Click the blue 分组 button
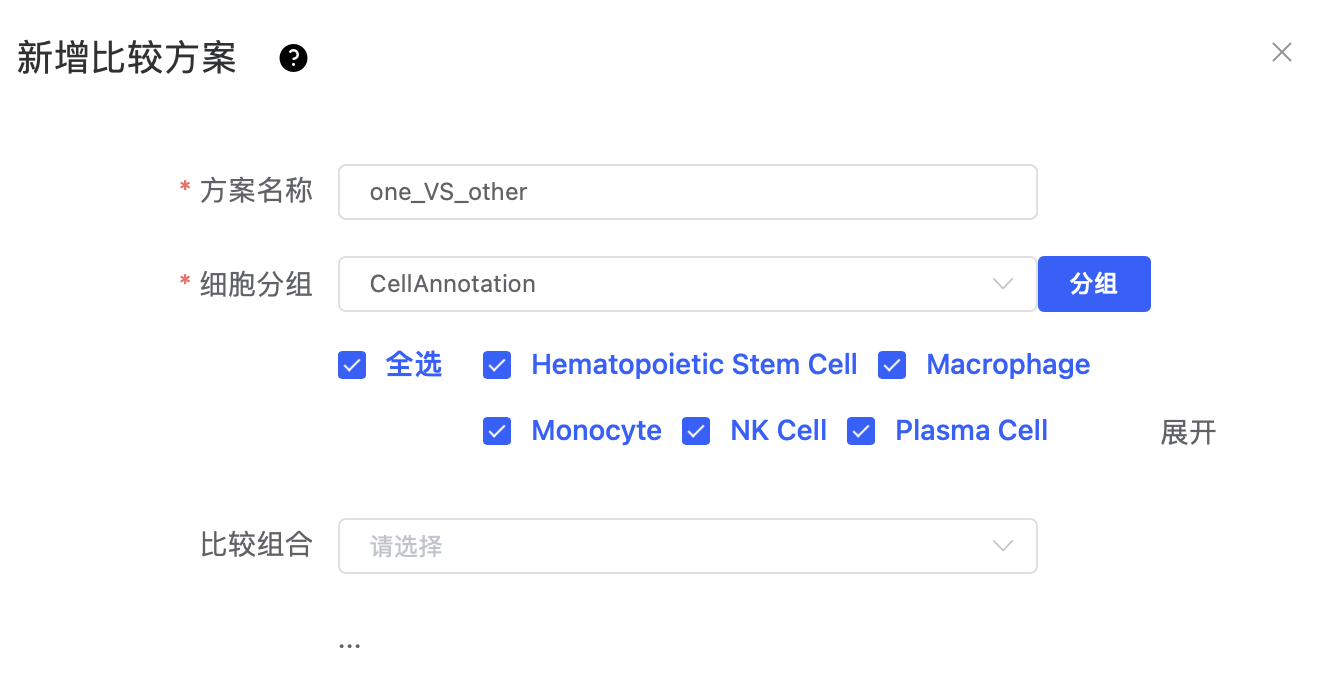The width and height of the screenshot is (1324, 696). pyautogui.click(x=1094, y=284)
